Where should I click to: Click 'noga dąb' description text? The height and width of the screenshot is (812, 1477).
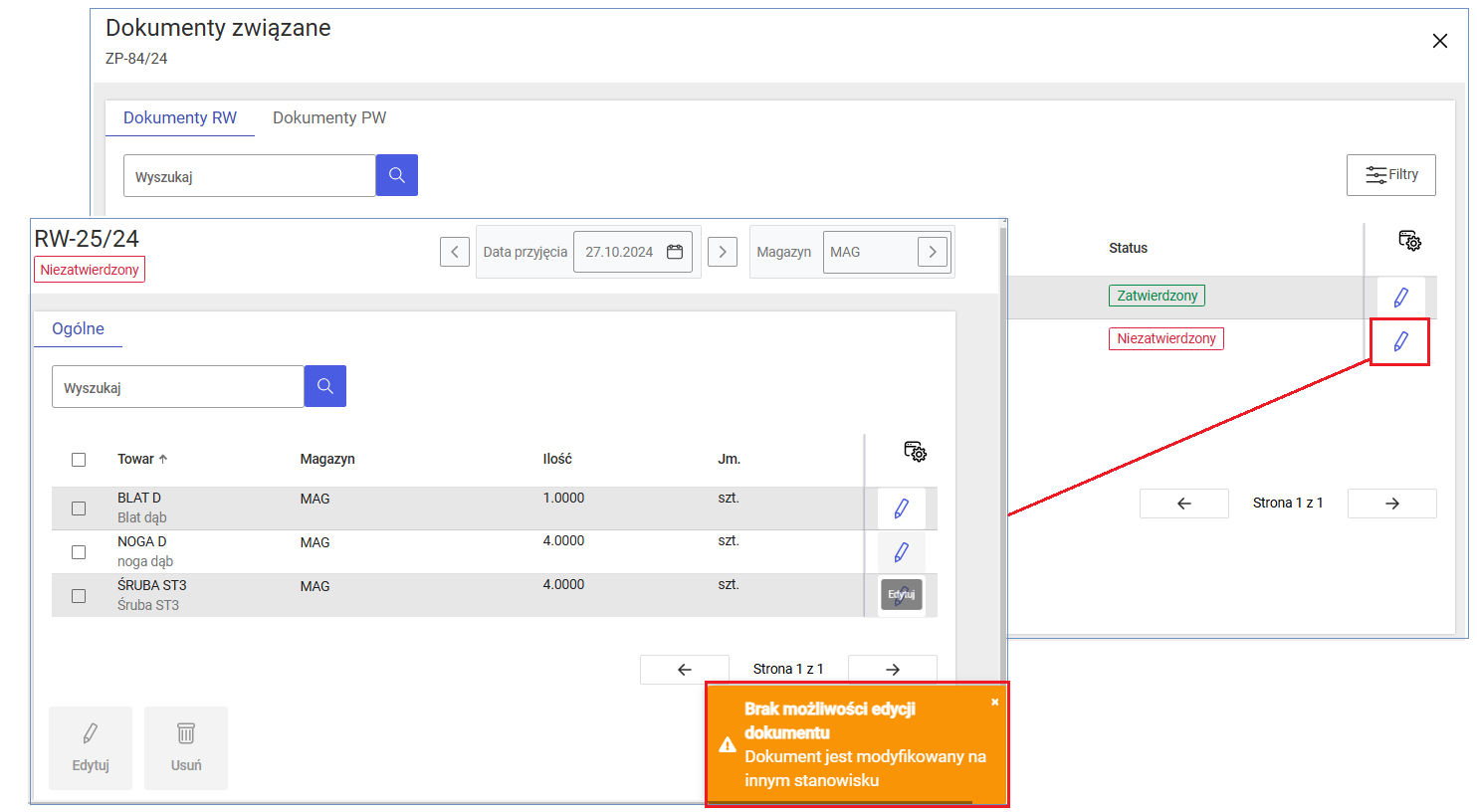[145, 561]
